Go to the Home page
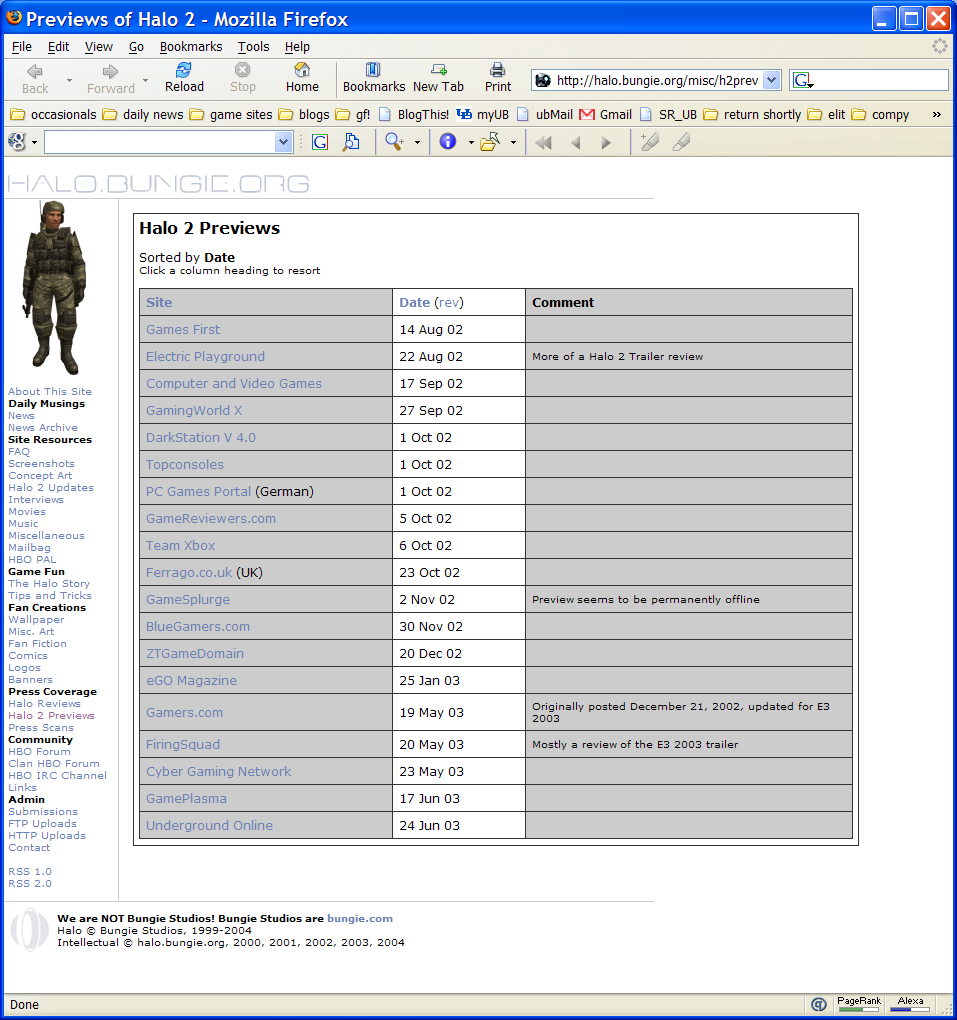 point(302,77)
